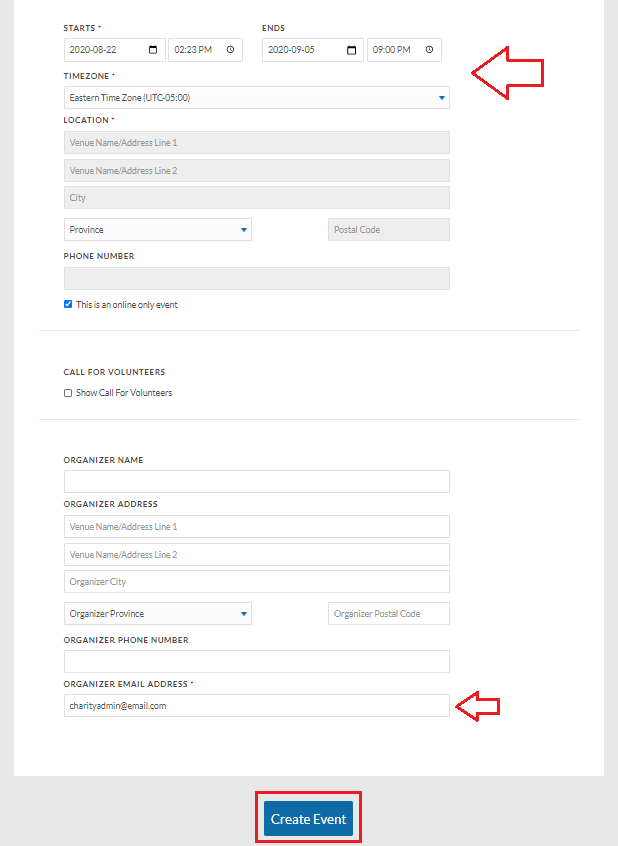
Task: Open the end date calendar picker icon
Action: (351, 50)
